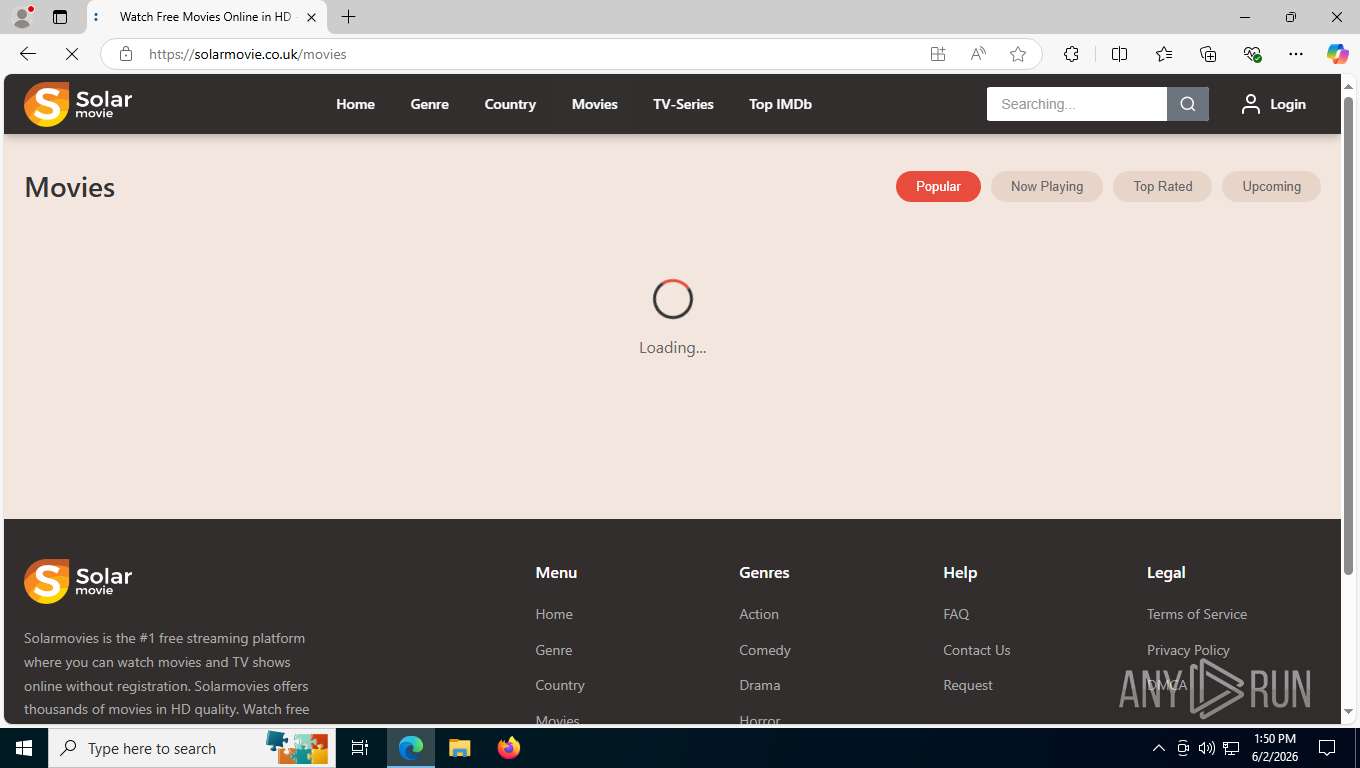This screenshot has width=1360, height=768.
Task: Stop page loading with X button
Action: (x=72, y=54)
